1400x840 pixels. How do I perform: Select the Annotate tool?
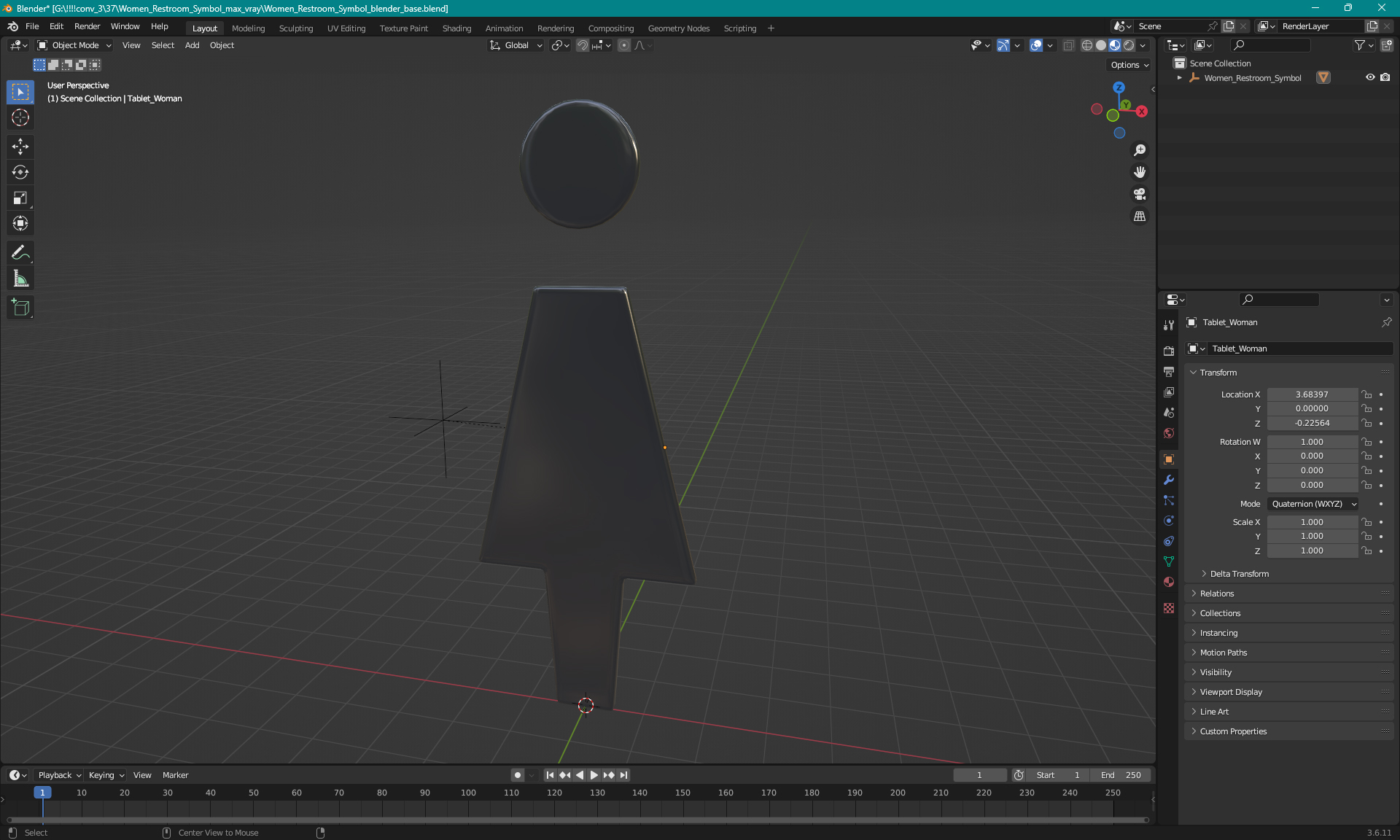(x=20, y=253)
